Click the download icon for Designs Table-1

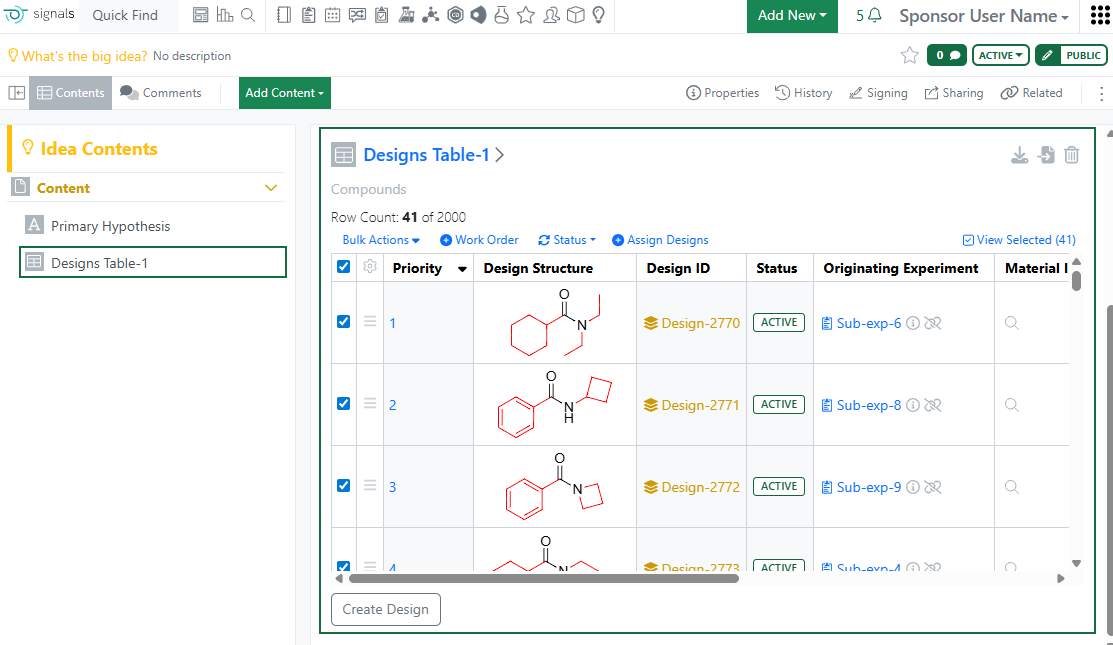[1019, 155]
